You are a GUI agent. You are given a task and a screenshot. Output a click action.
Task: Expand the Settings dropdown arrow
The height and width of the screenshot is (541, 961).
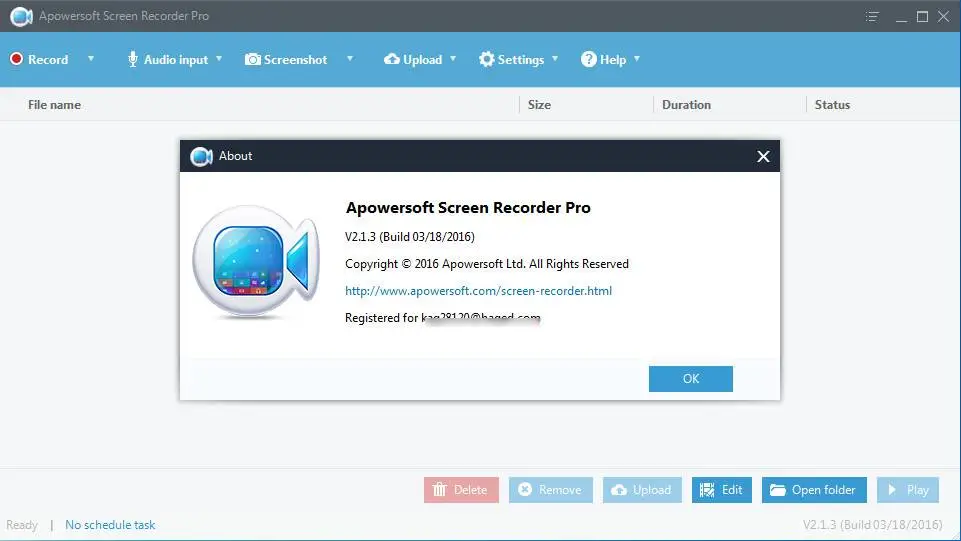tap(555, 59)
